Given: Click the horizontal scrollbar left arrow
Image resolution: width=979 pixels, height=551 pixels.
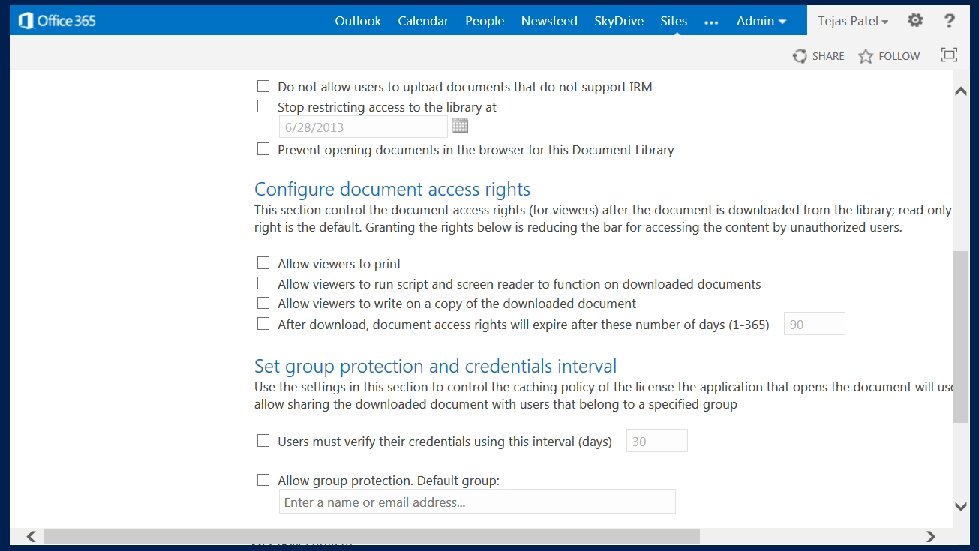Looking at the screenshot, I should point(31,536).
